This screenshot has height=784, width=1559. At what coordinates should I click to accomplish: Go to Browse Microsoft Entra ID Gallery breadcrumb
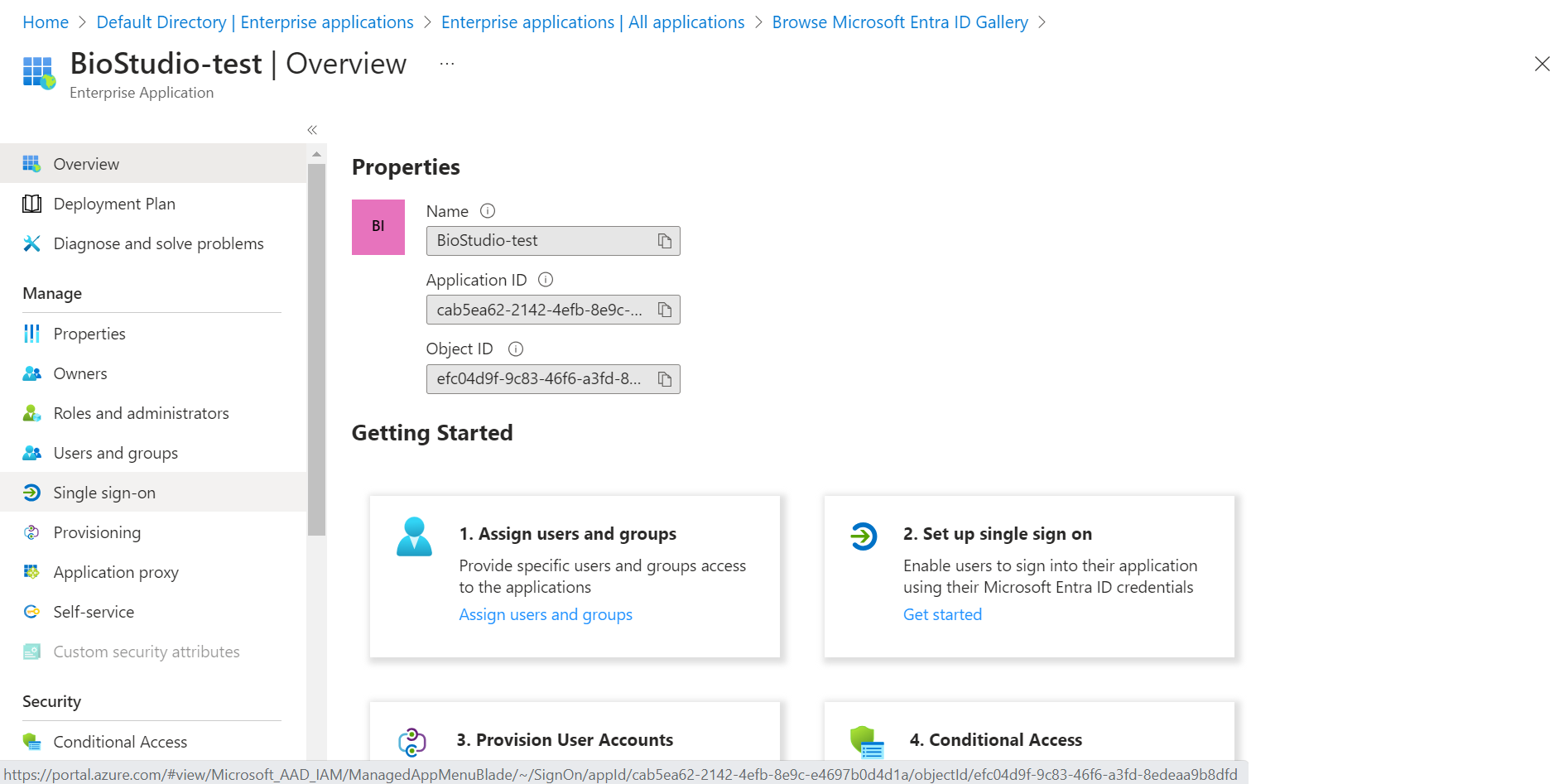click(x=900, y=22)
